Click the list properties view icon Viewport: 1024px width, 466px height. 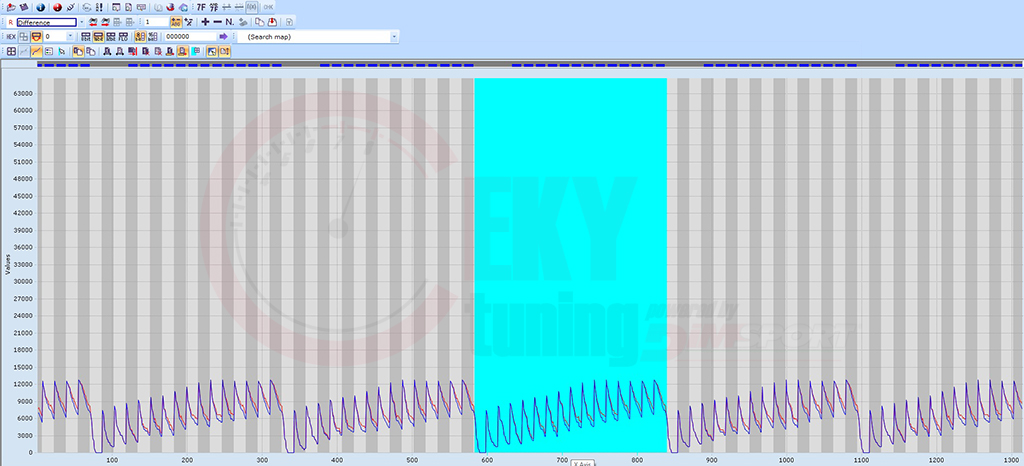pyautogui.click(x=48, y=51)
